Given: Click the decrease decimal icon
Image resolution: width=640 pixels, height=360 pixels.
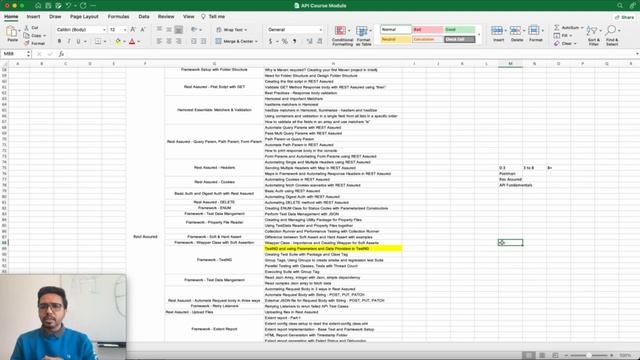Looking at the screenshot, I should click(320, 41).
